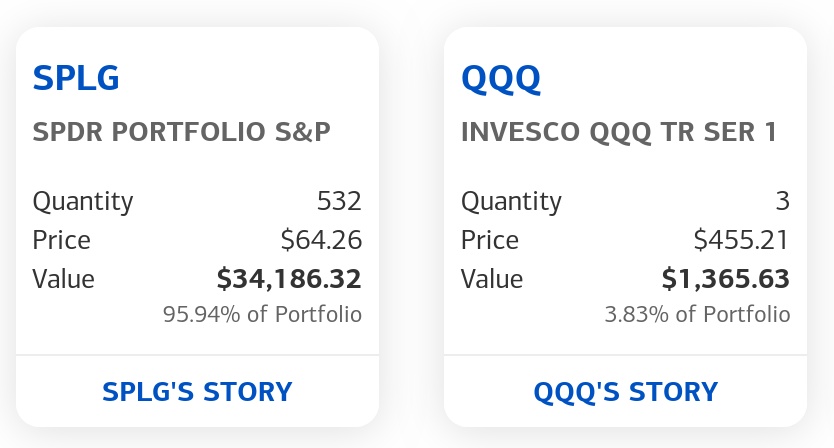This screenshot has width=834, height=448.
Task: Open the QQQ ticker link
Action: [x=501, y=78]
